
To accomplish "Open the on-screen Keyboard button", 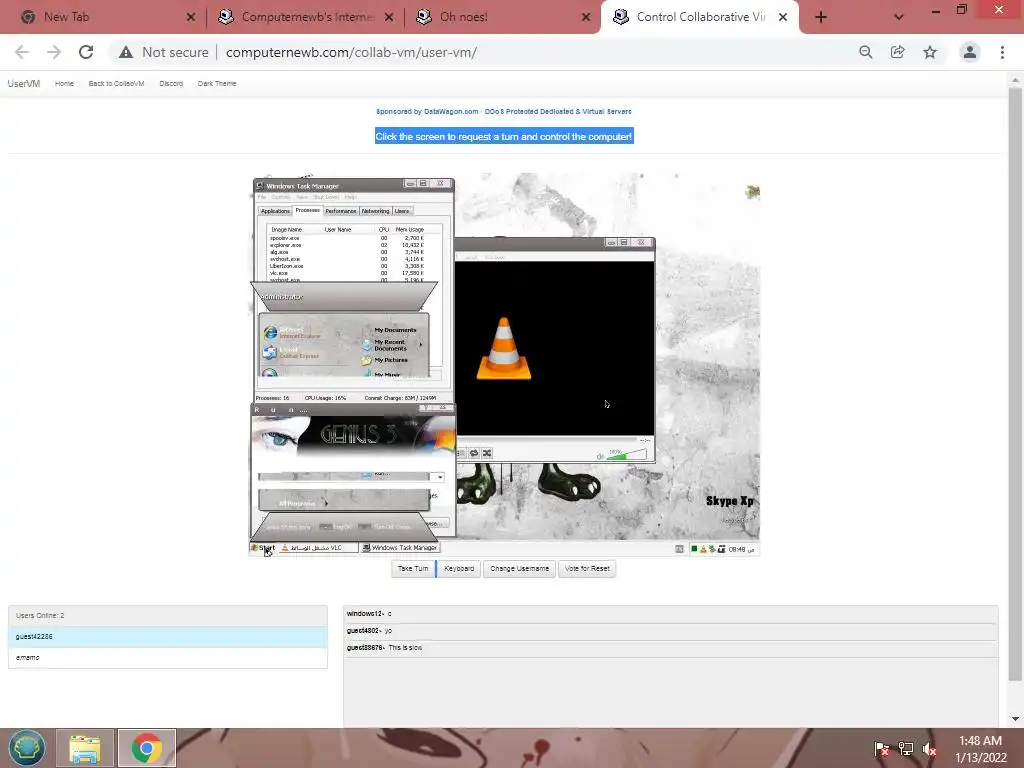I will 459,569.
